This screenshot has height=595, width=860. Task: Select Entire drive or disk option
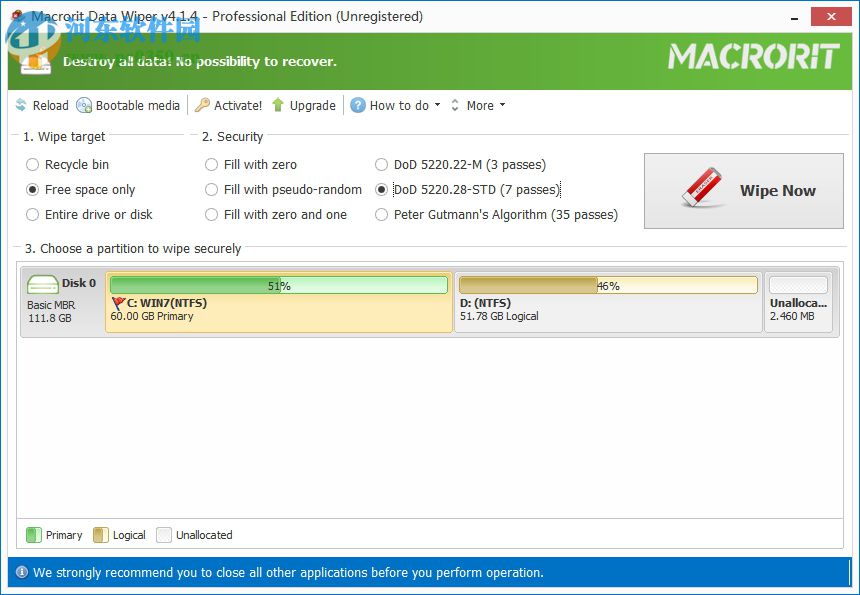click(x=32, y=214)
